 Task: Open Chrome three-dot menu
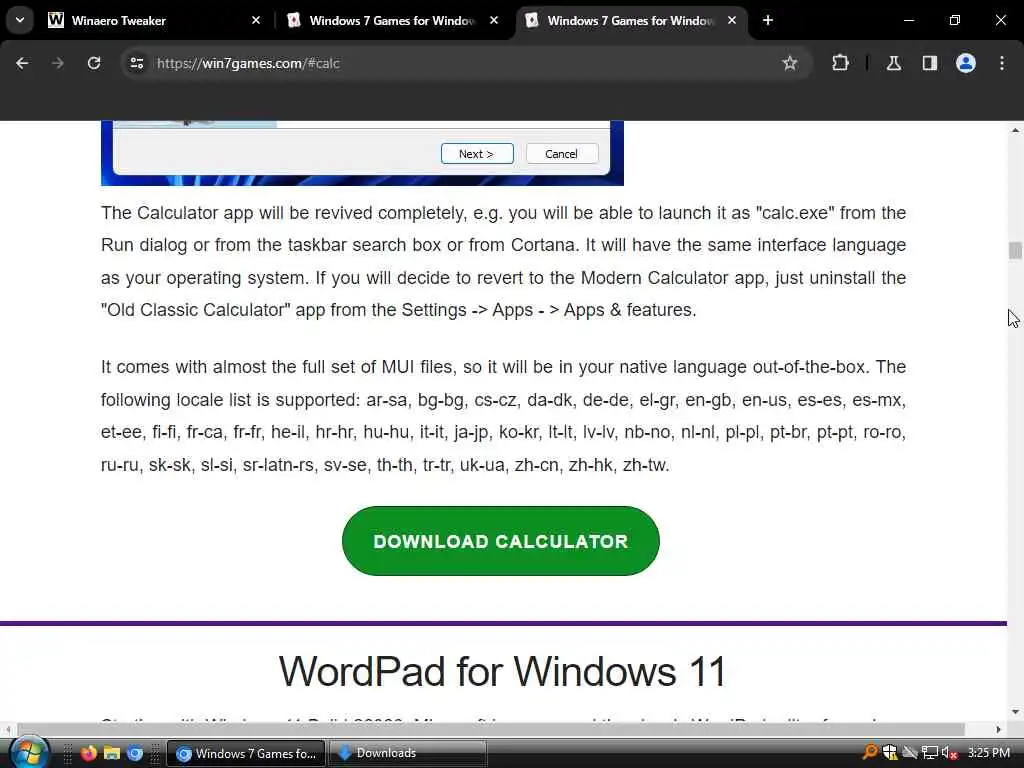tap(1002, 63)
